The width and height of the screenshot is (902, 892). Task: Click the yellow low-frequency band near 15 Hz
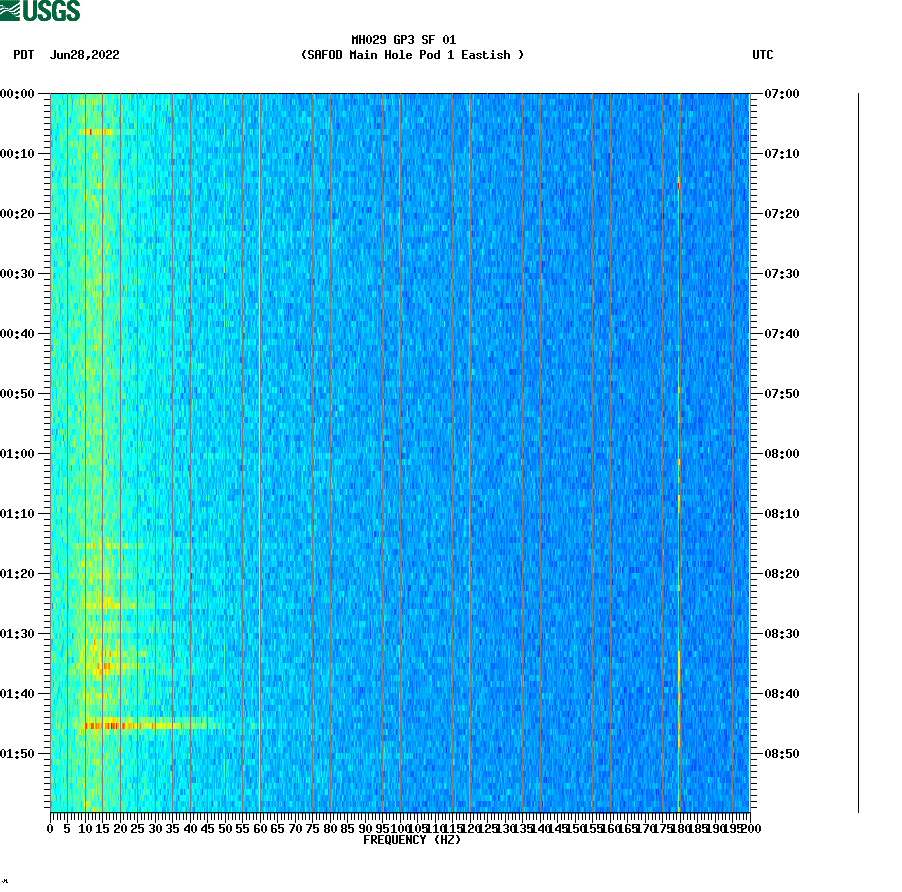pyautogui.click(x=100, y=400)
